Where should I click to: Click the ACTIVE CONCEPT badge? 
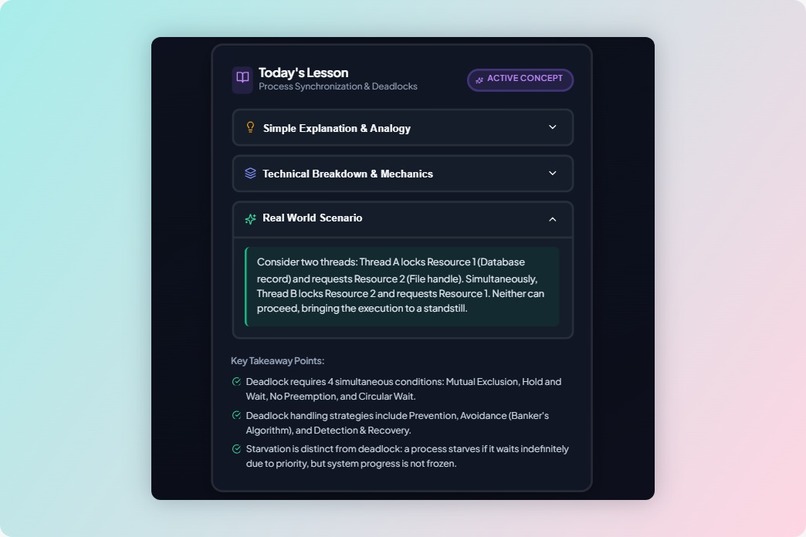[x=520, y=79]
